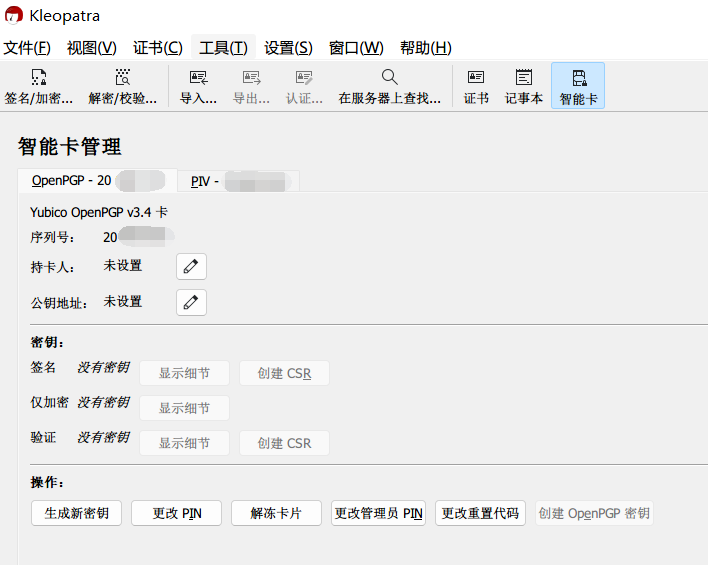This screenshot has height=565, width=708.
Task: Click the 更改重置代码 button
Action: click(x=480, y=513)
